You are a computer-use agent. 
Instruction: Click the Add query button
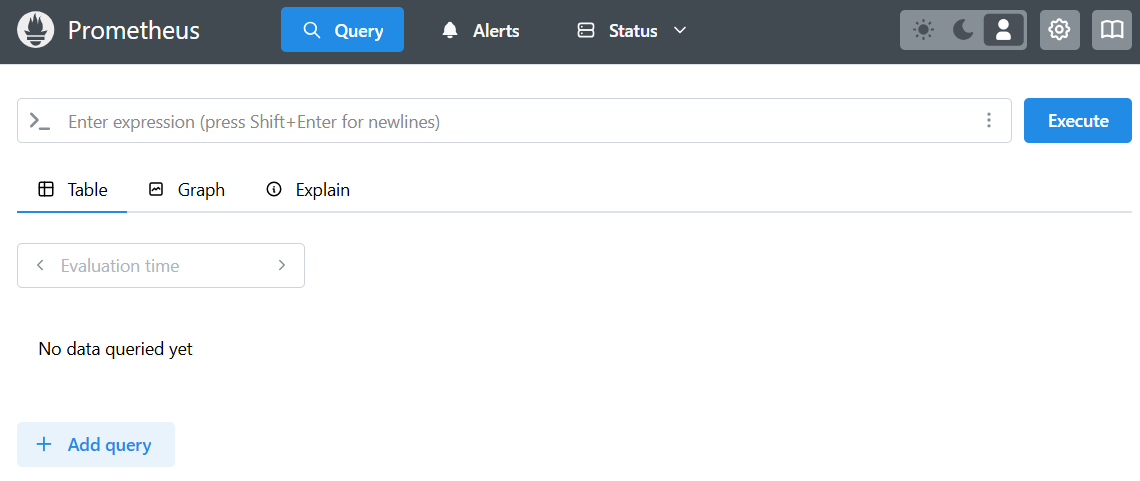[96, 445]
